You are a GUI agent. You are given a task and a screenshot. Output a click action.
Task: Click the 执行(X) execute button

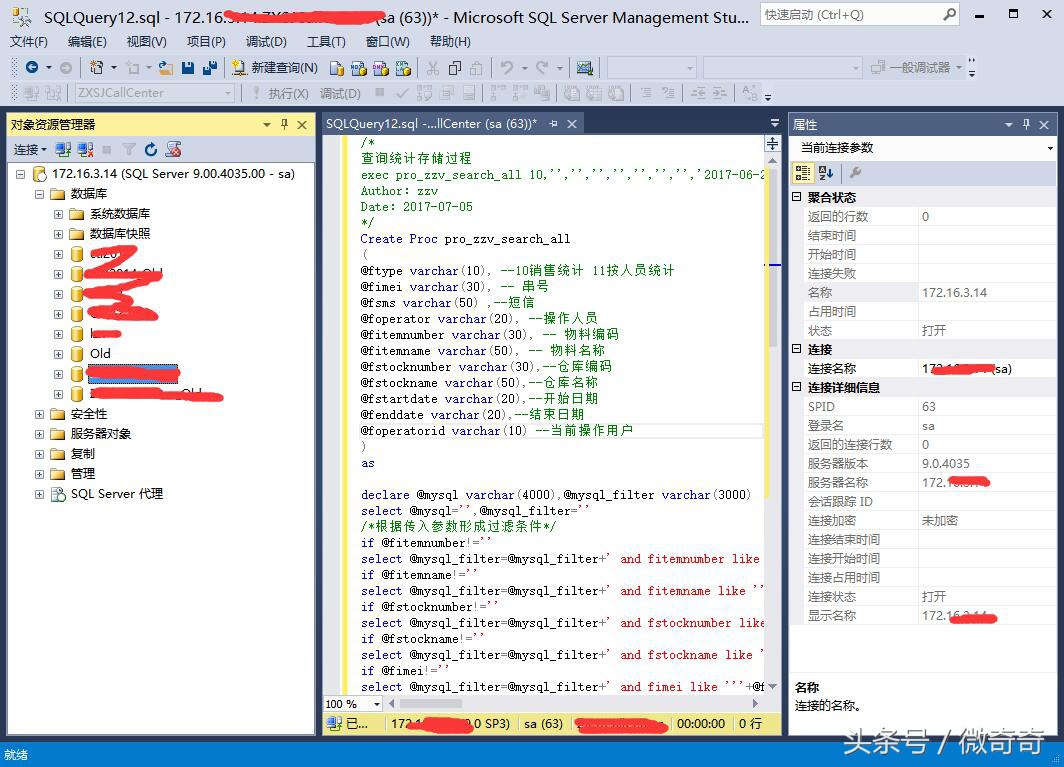[x=280, y=93]
